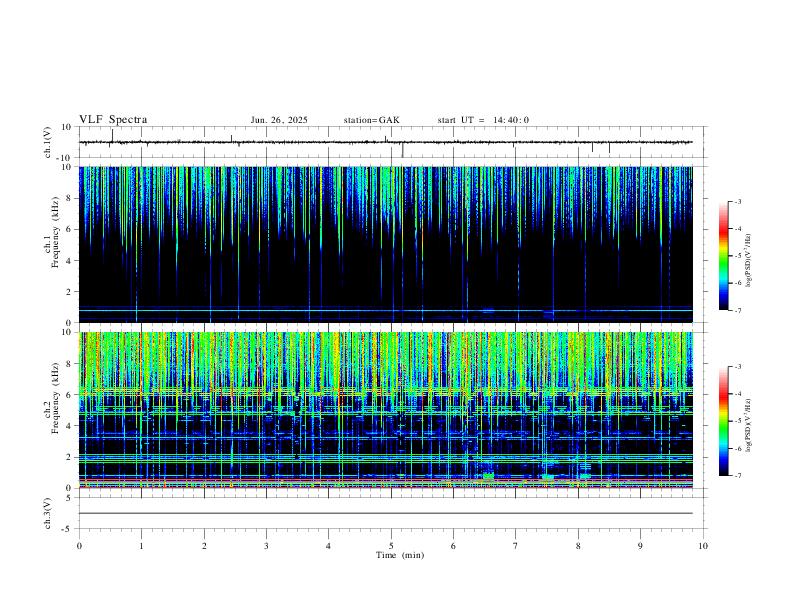This screenshot has height=612, width=792.
Task: Click the "ch.1(V)" waveform axis label
Action: (x=48, y=142)
